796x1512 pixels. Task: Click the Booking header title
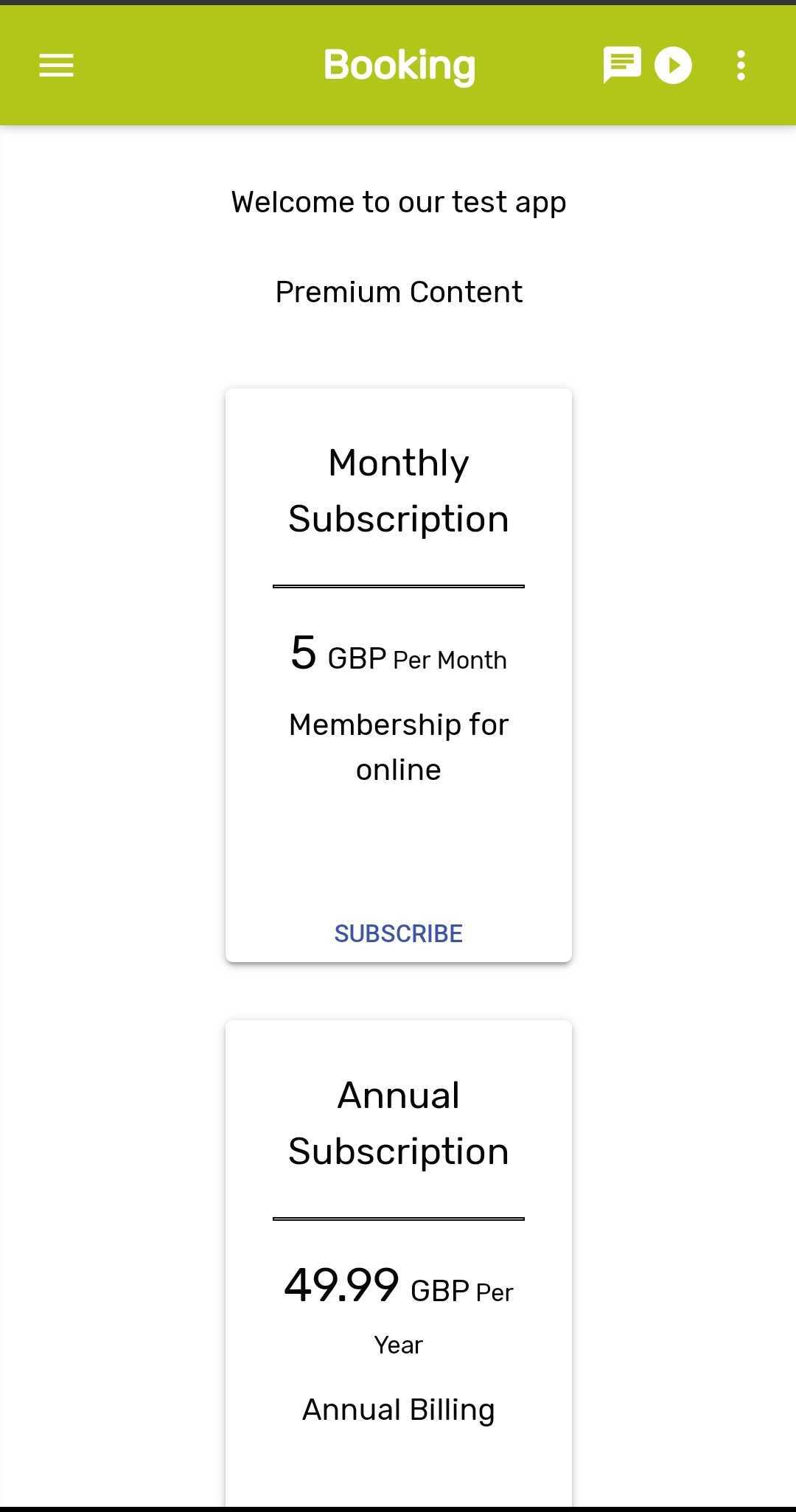click(399, 65)
